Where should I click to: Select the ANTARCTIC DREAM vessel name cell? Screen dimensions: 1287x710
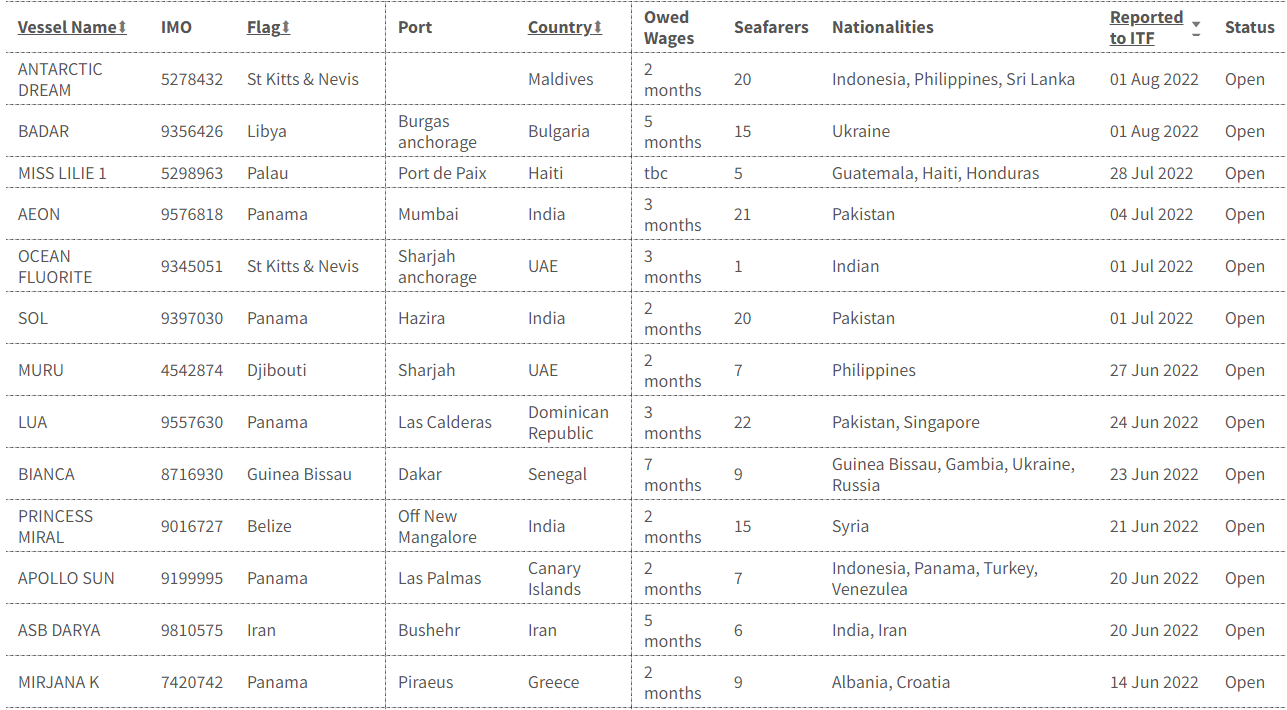(60, 79)
